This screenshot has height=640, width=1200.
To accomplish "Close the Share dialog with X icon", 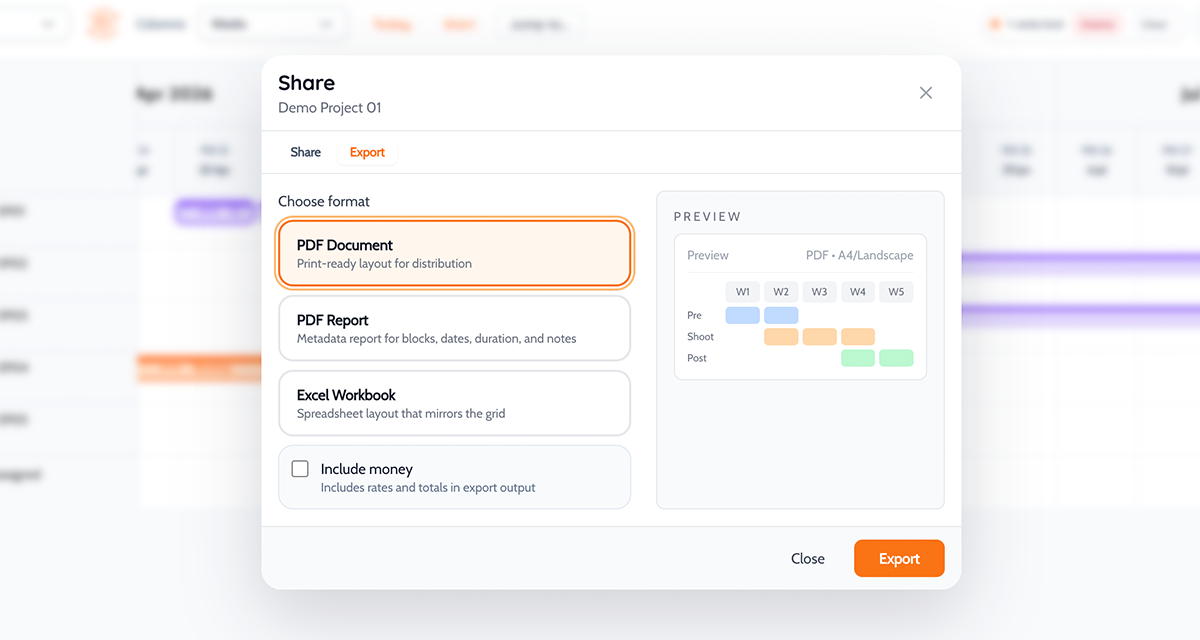I will click(925, 93).
